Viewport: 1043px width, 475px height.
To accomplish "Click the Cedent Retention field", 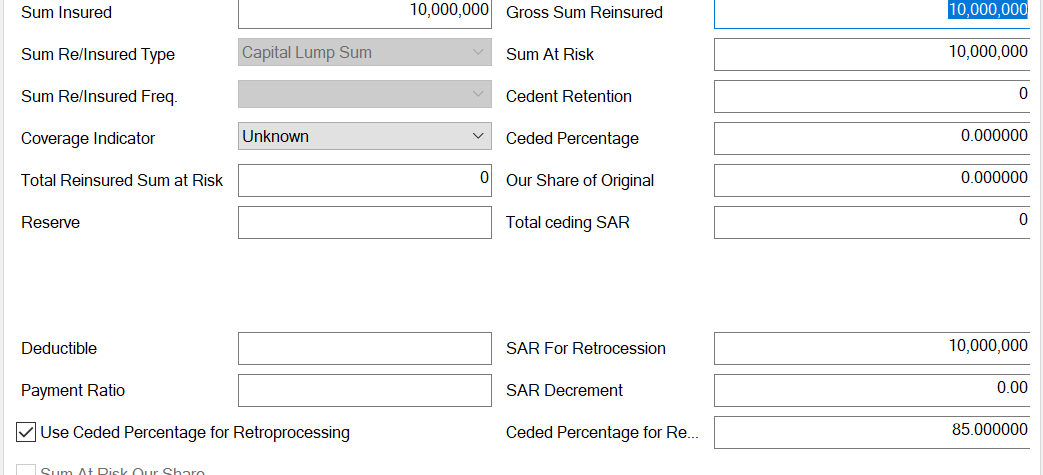I will (x=871, y=96).
